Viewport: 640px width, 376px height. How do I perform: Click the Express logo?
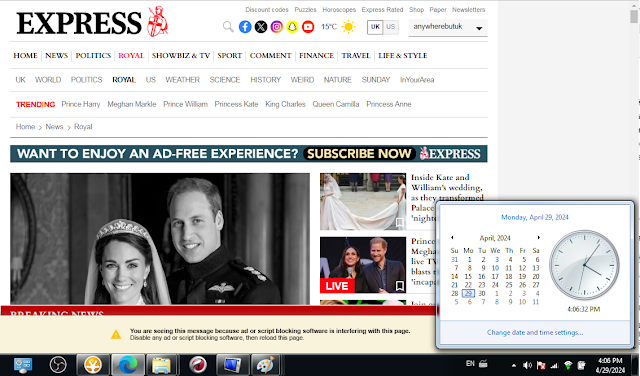pos(92,22)
